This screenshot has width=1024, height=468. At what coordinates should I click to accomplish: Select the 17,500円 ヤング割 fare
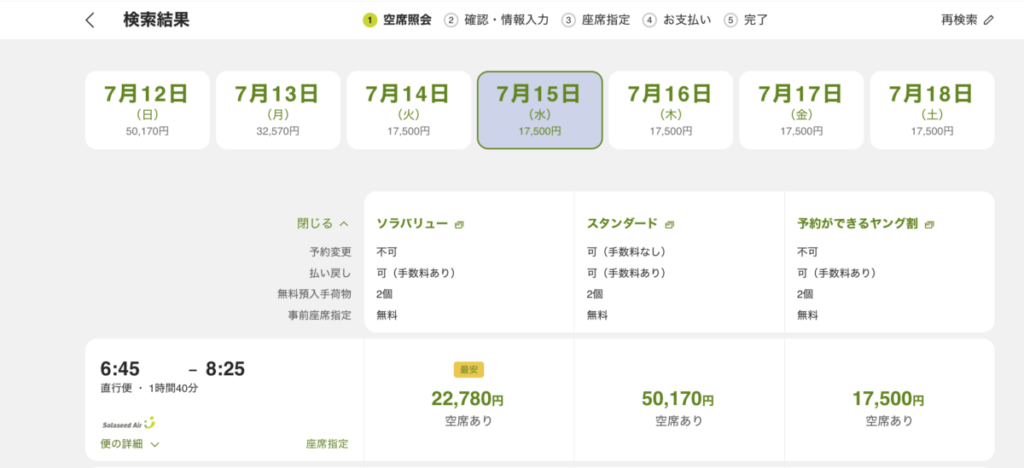(889, 399)
